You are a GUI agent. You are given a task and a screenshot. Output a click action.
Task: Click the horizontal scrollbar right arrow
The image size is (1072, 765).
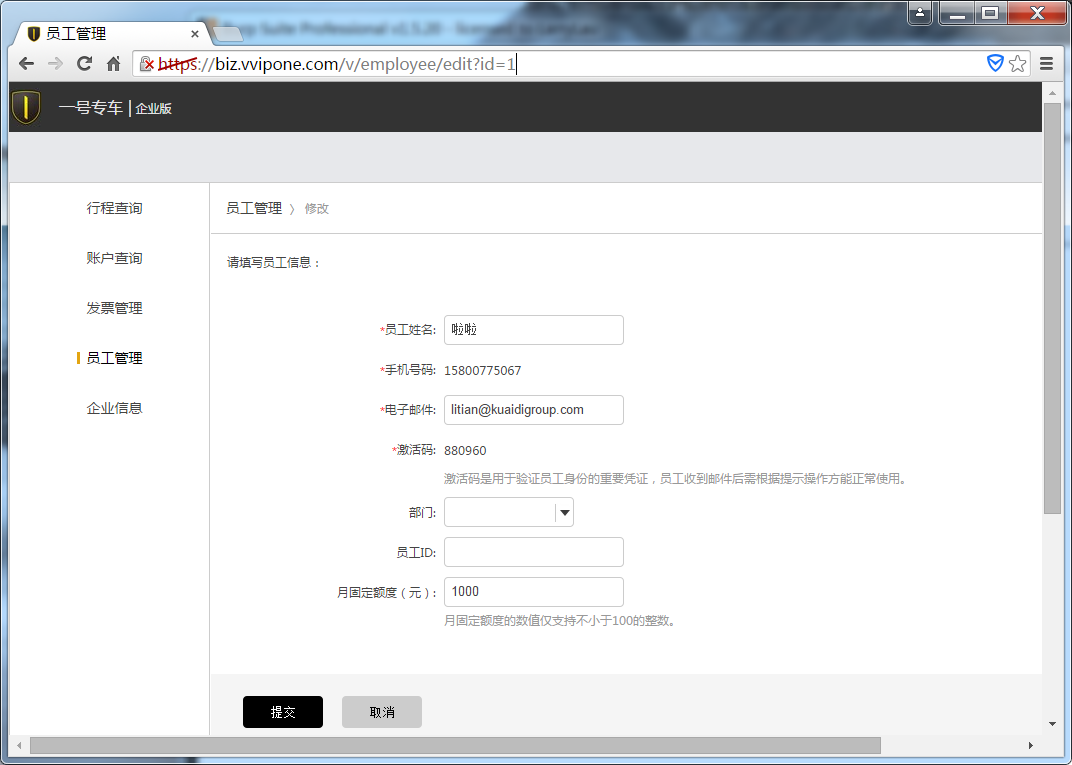pos(1030,745)
